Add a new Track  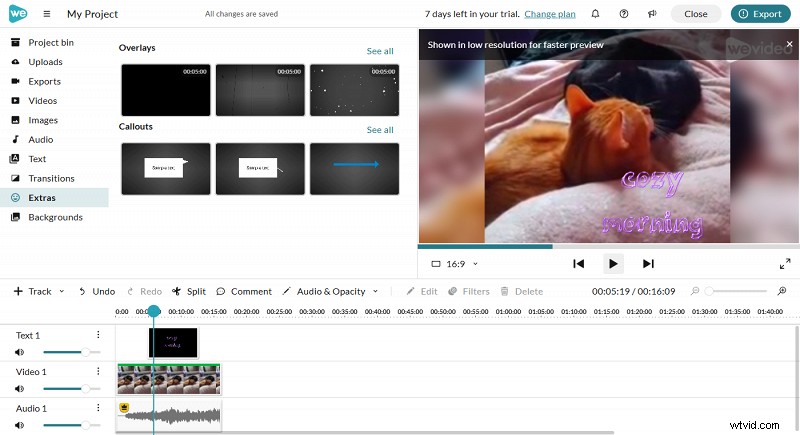[x=33, y=291]
